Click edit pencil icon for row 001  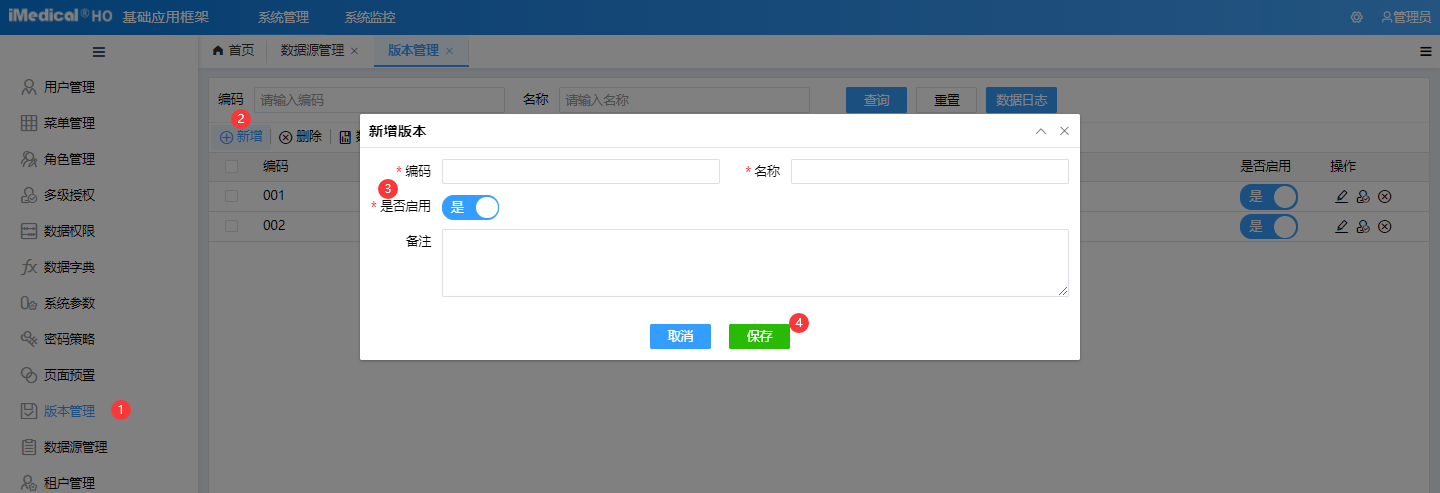click(x=1342, y=197)
